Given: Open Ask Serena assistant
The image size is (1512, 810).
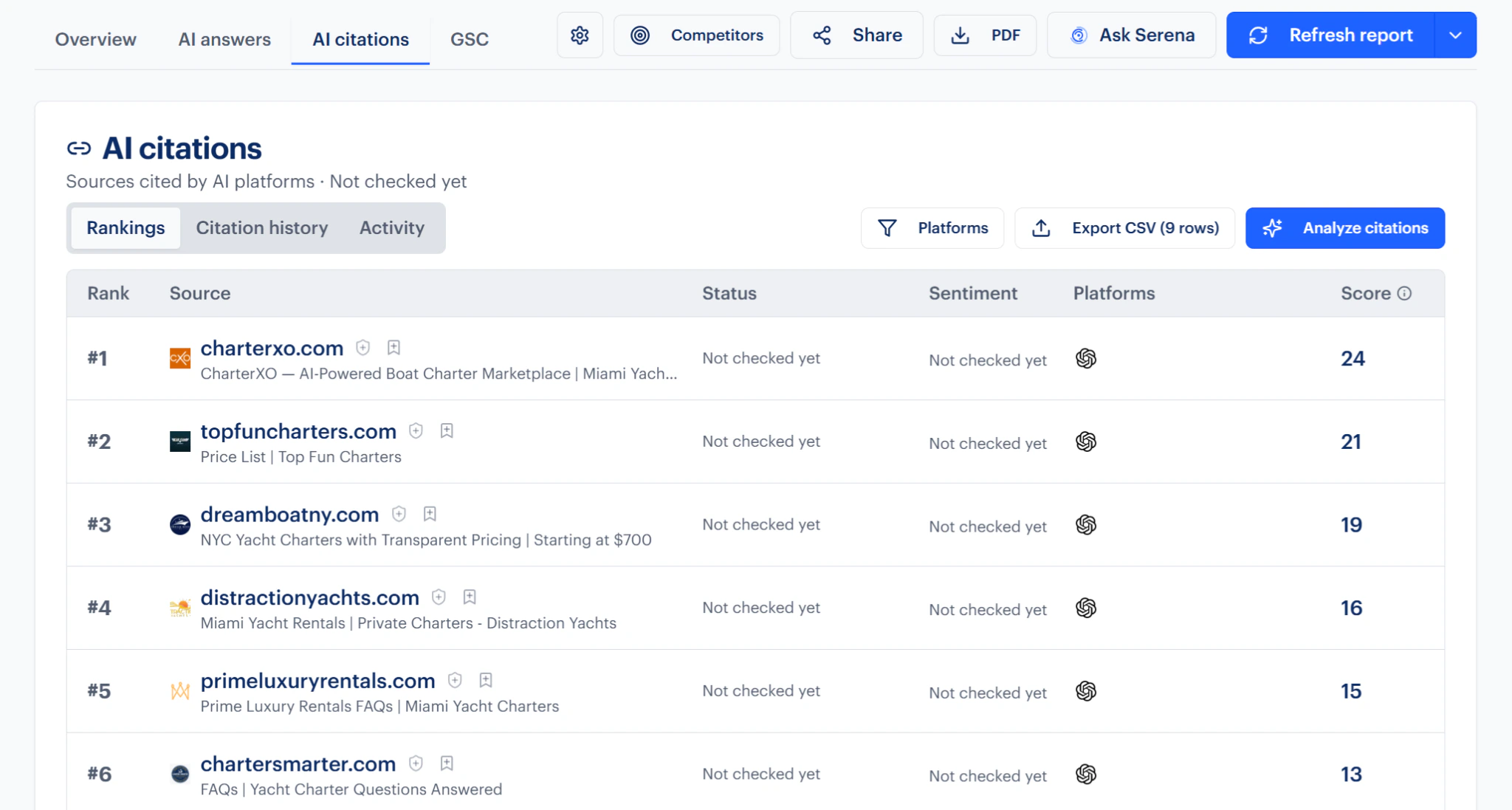Looking at the screenshot, I should coord(1131,35).
